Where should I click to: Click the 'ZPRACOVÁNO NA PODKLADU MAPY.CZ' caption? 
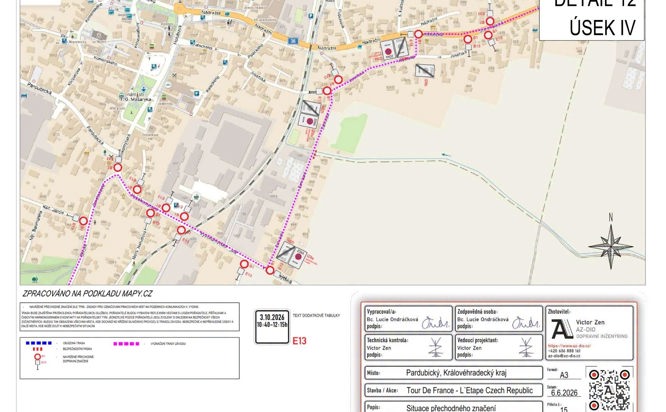tap(87, 293)
